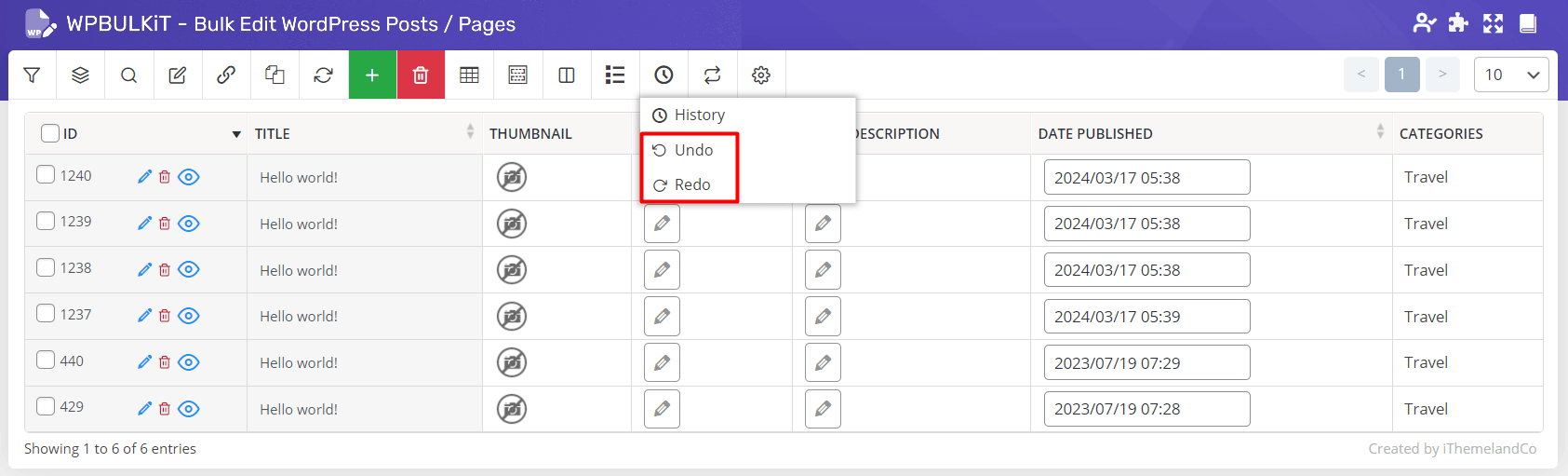Click the search magnifier icon
Viewport: 1568px width, 476px height.
[128, 75]
